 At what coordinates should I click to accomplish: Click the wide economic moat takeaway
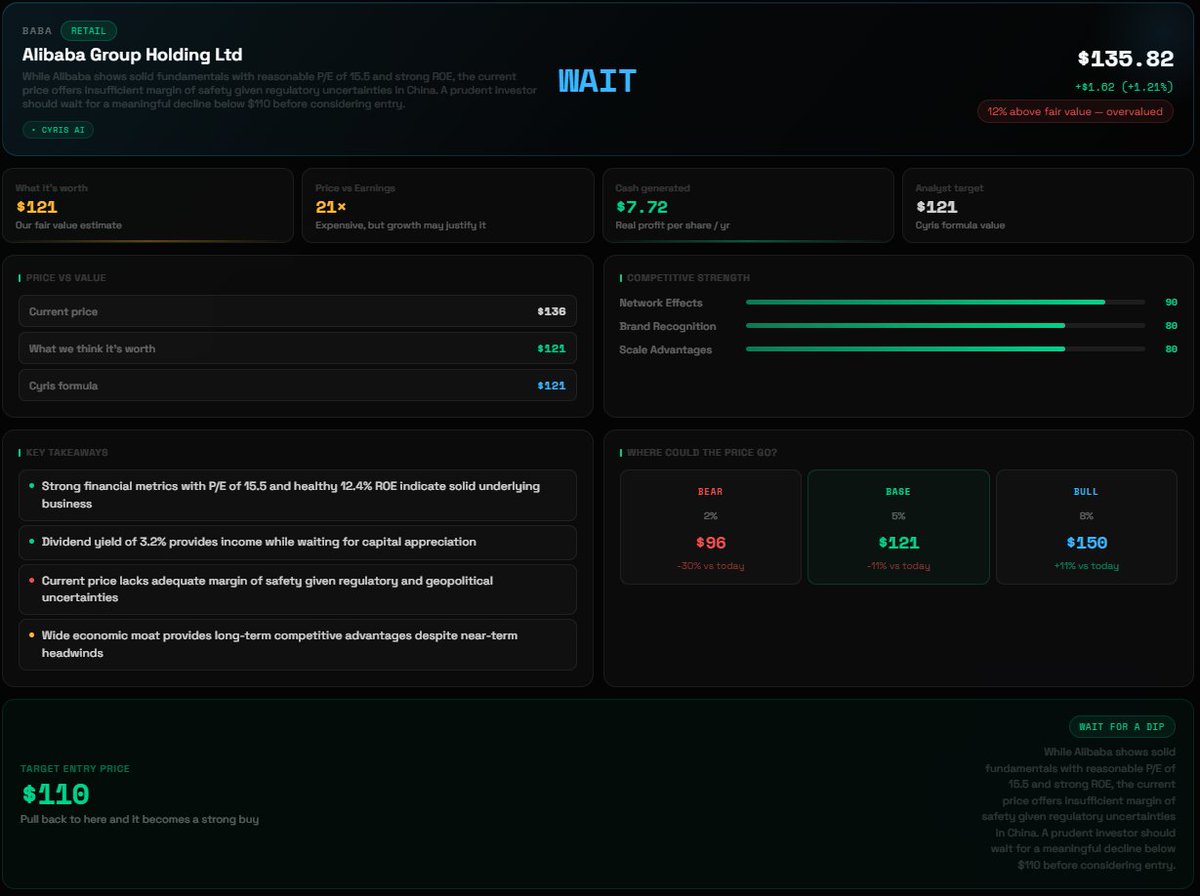(298, 644)
